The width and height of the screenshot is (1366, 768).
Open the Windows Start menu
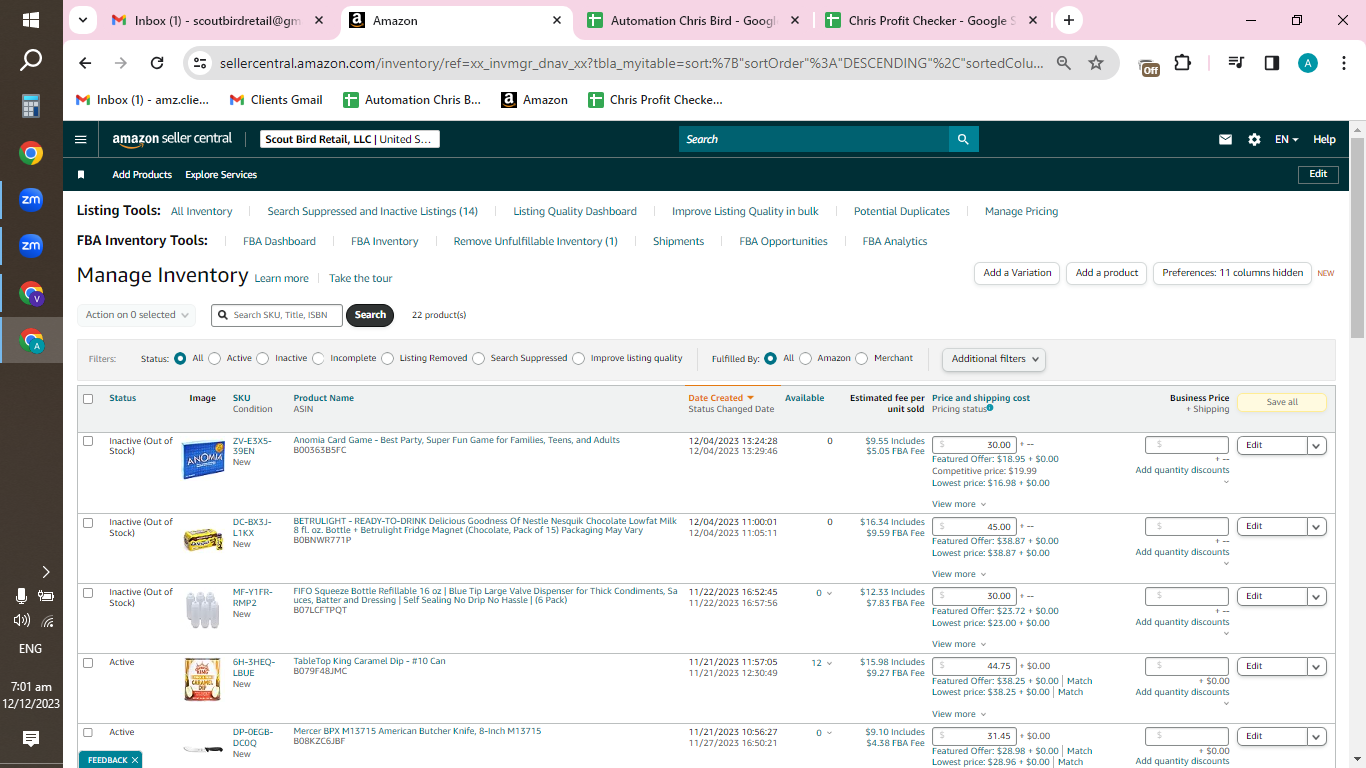[x=31, y=20]
